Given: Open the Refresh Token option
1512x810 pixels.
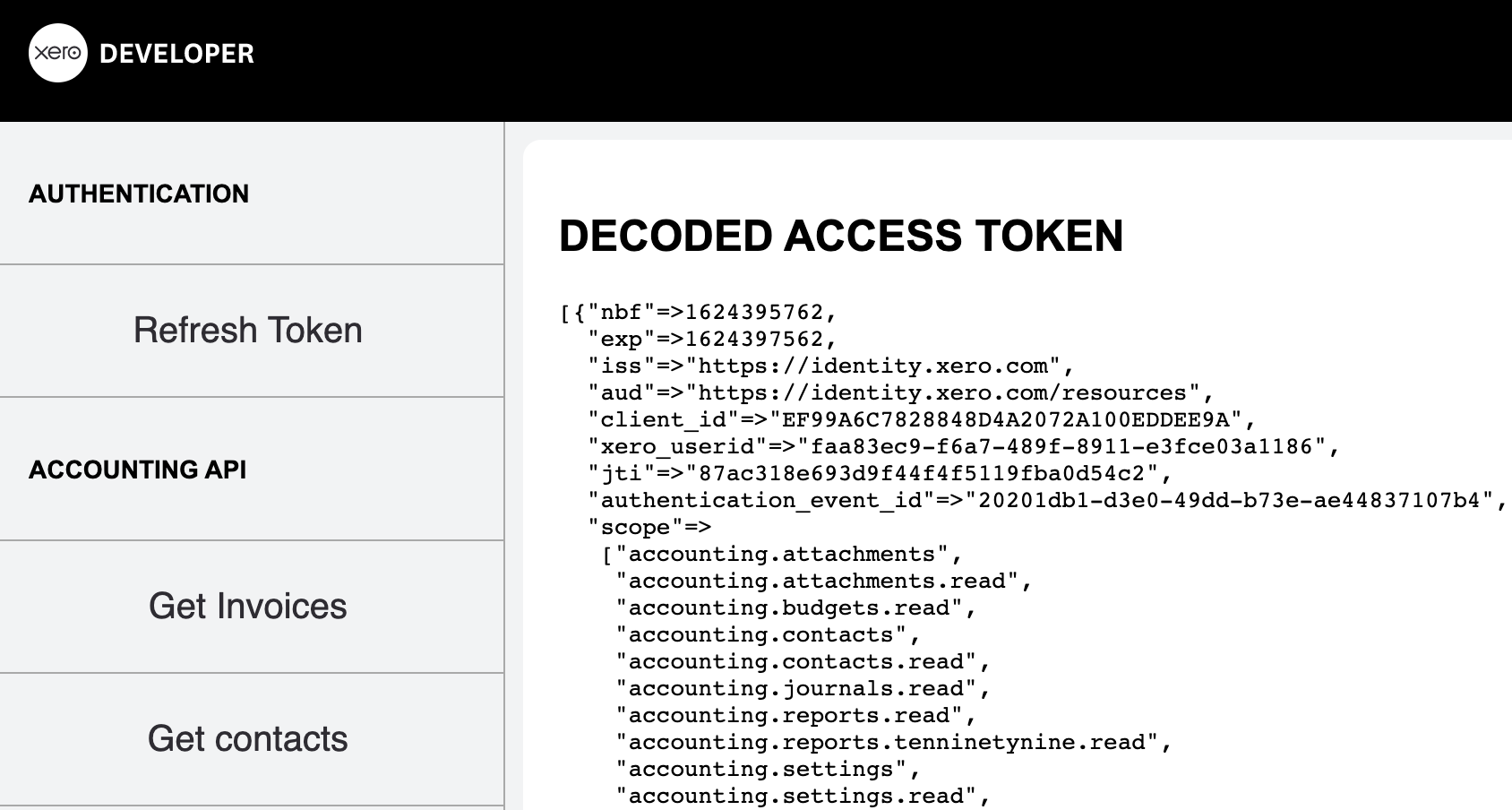Looking at the screenshot, I should coord(252,331).
